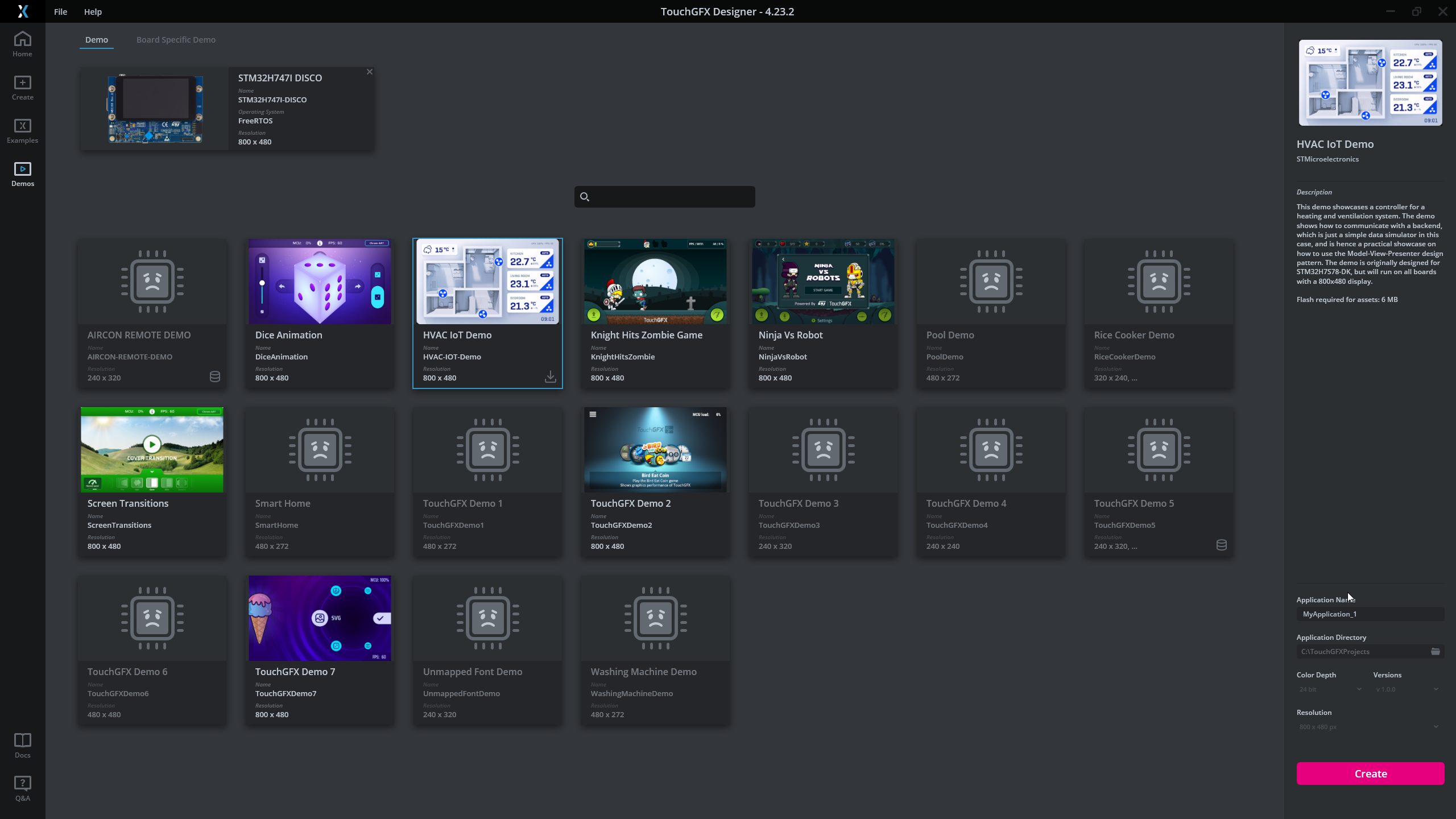This screenshot has height=819, width=1456.
Task: Click the database icon on TouchGFX Demo 5
Action: pos(1221,545)
